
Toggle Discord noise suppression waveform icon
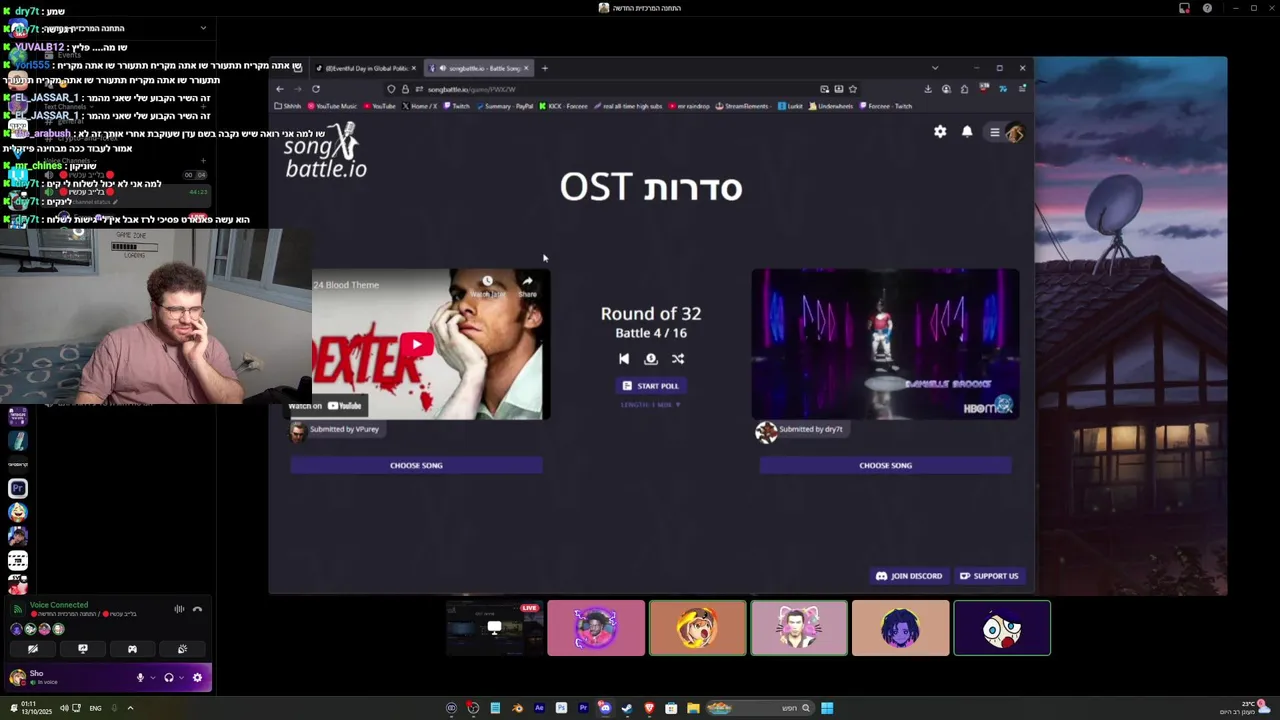[x=179, y=609]
